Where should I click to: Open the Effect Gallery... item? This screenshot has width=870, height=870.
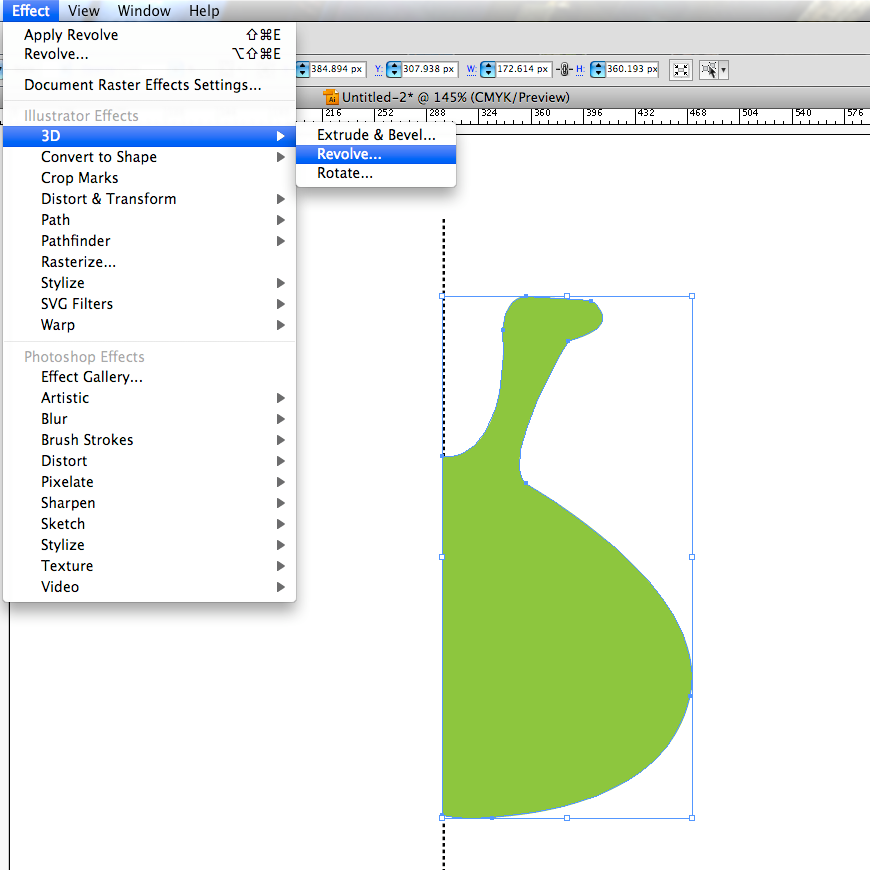(92, 377)
